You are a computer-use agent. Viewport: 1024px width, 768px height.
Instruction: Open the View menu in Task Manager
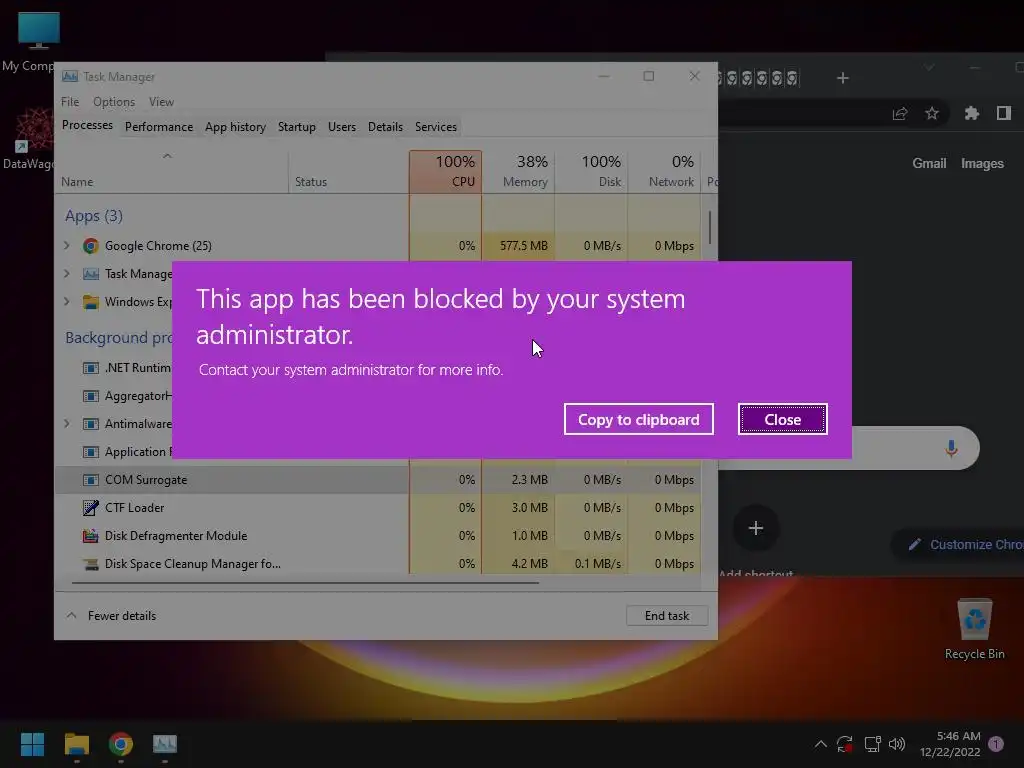point(161,102)
